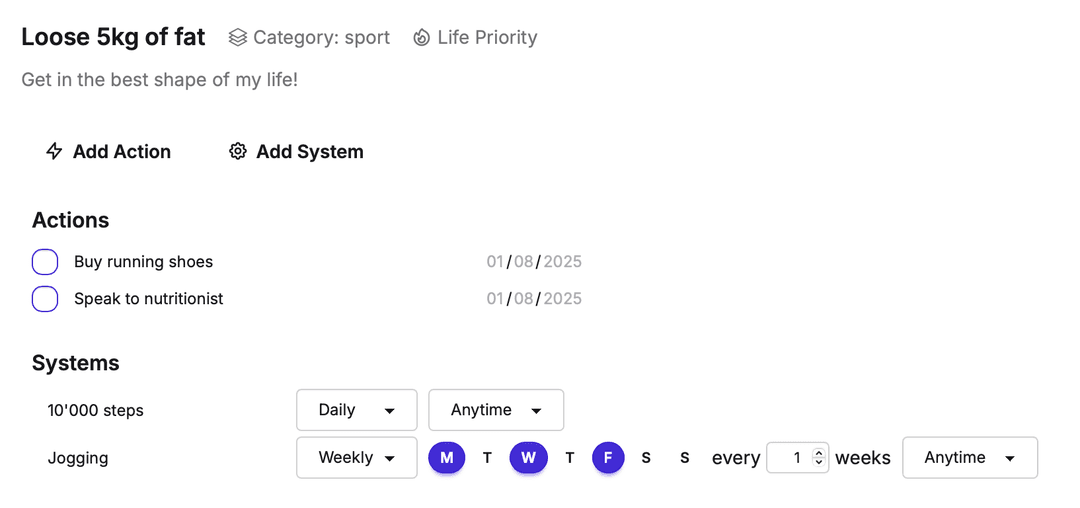Mark Speak to nutritionist as done
This screenshot has width=1080, height=508.
pos(45,299)
